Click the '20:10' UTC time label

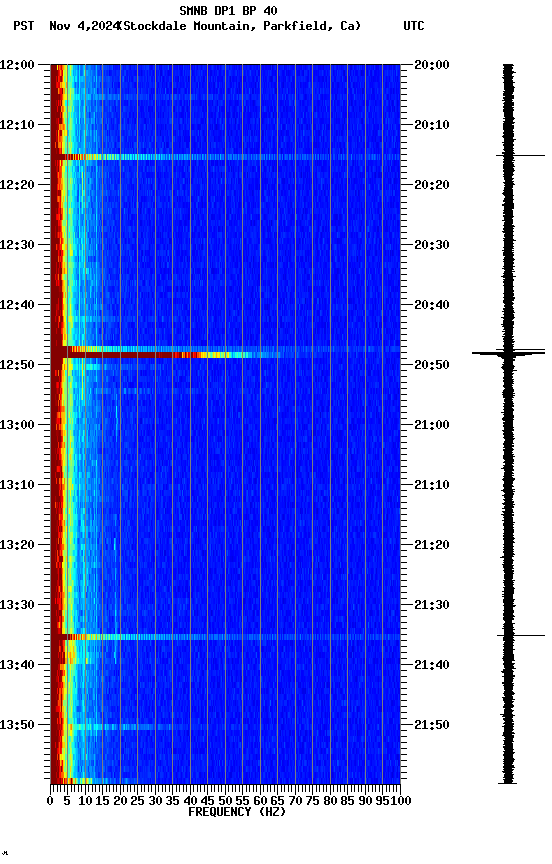432,125
